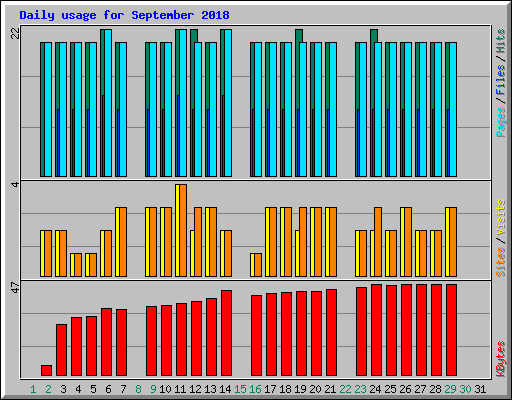Click the 'Files' legend label
512x400 pixels.
[x=500, y=80]
